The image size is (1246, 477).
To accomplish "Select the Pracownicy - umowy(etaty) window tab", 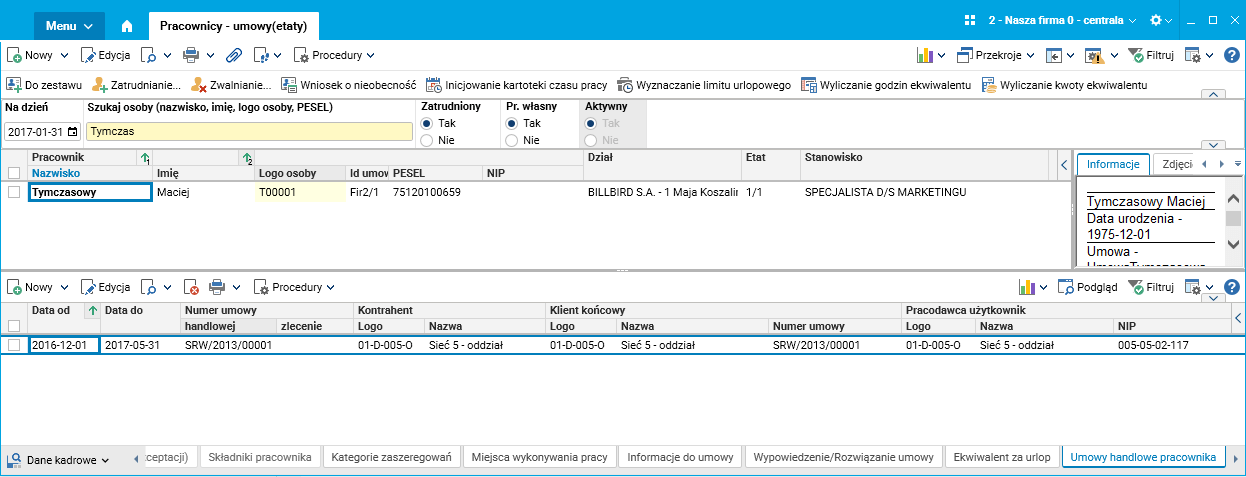I will (233, 26).
